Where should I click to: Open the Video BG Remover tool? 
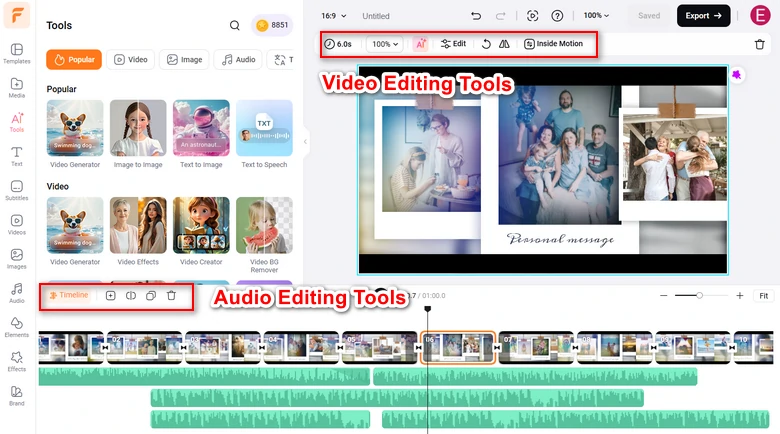[264, 235]
